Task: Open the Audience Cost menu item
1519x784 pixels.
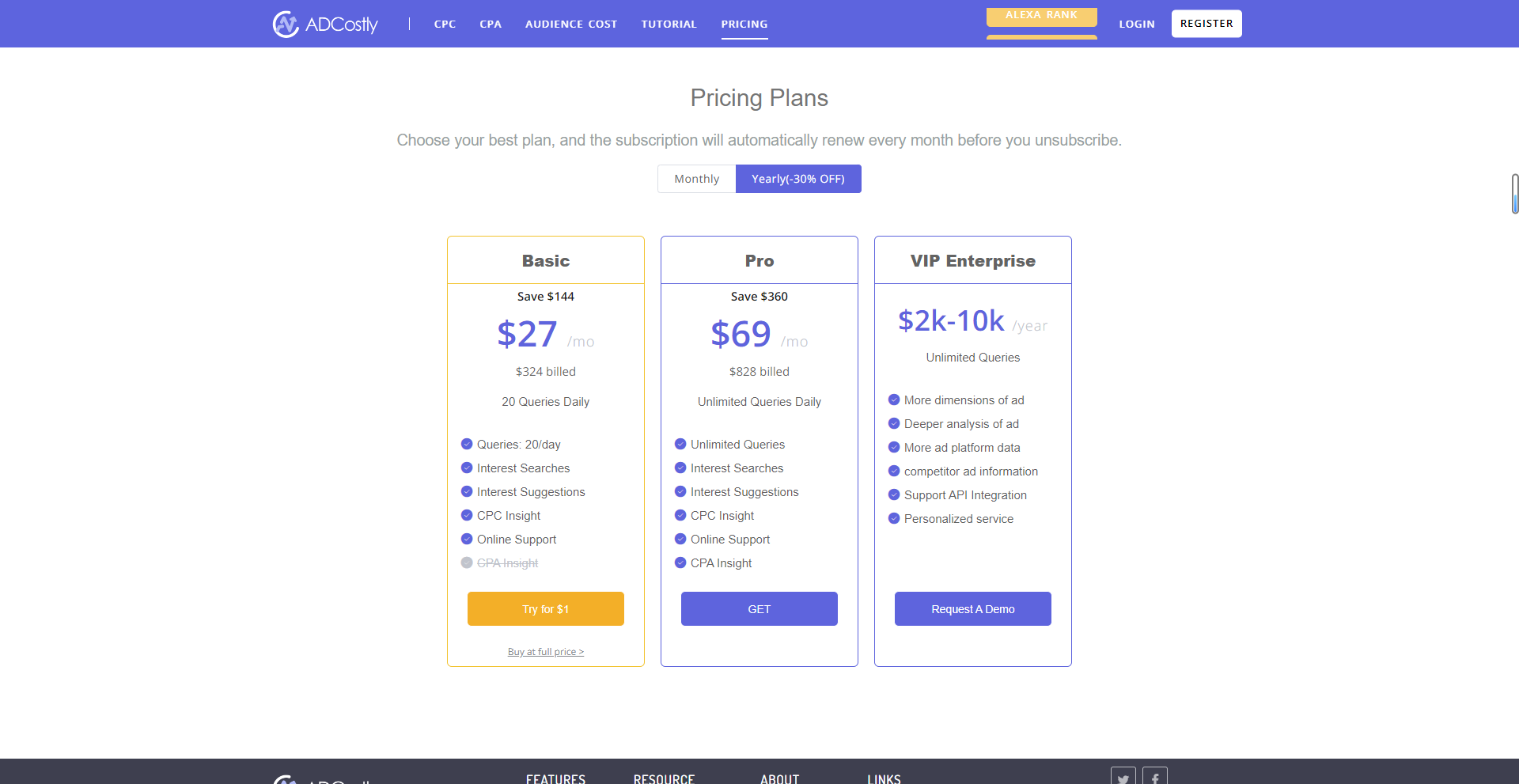Action: click(x=571, y=24)
